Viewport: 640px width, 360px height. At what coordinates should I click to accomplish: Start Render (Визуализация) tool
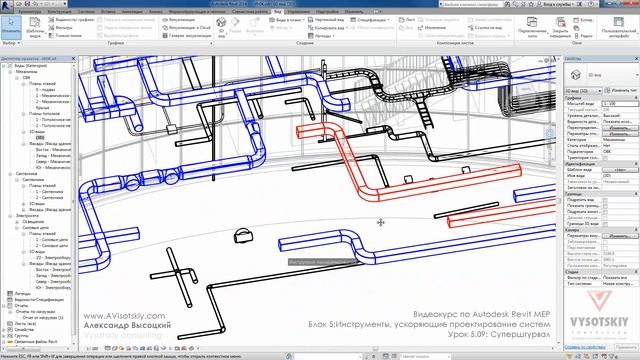click(179, 20)
